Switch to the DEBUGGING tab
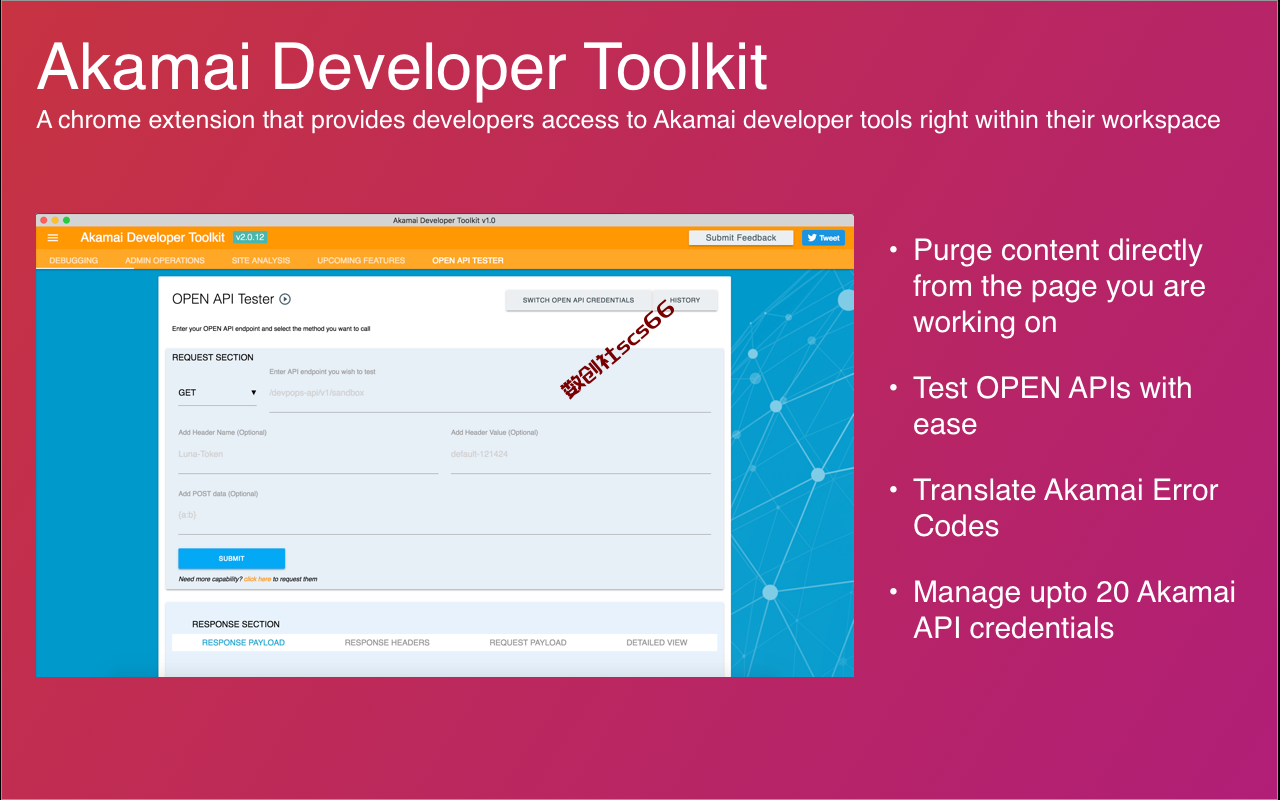Screen dimensions: 1280x800 point(74,260)
